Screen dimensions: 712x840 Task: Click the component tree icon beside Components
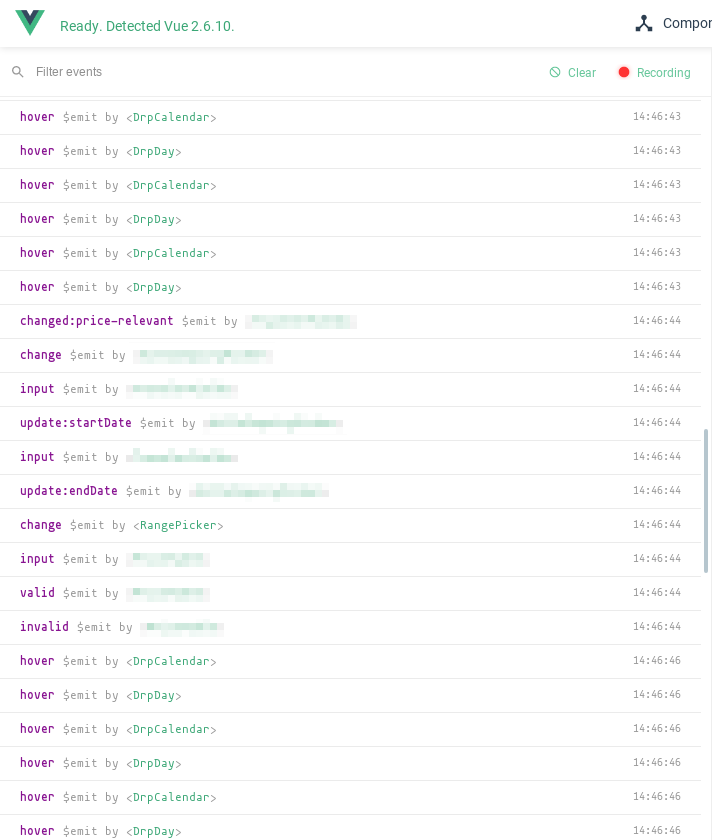click(x=644, y=23)
